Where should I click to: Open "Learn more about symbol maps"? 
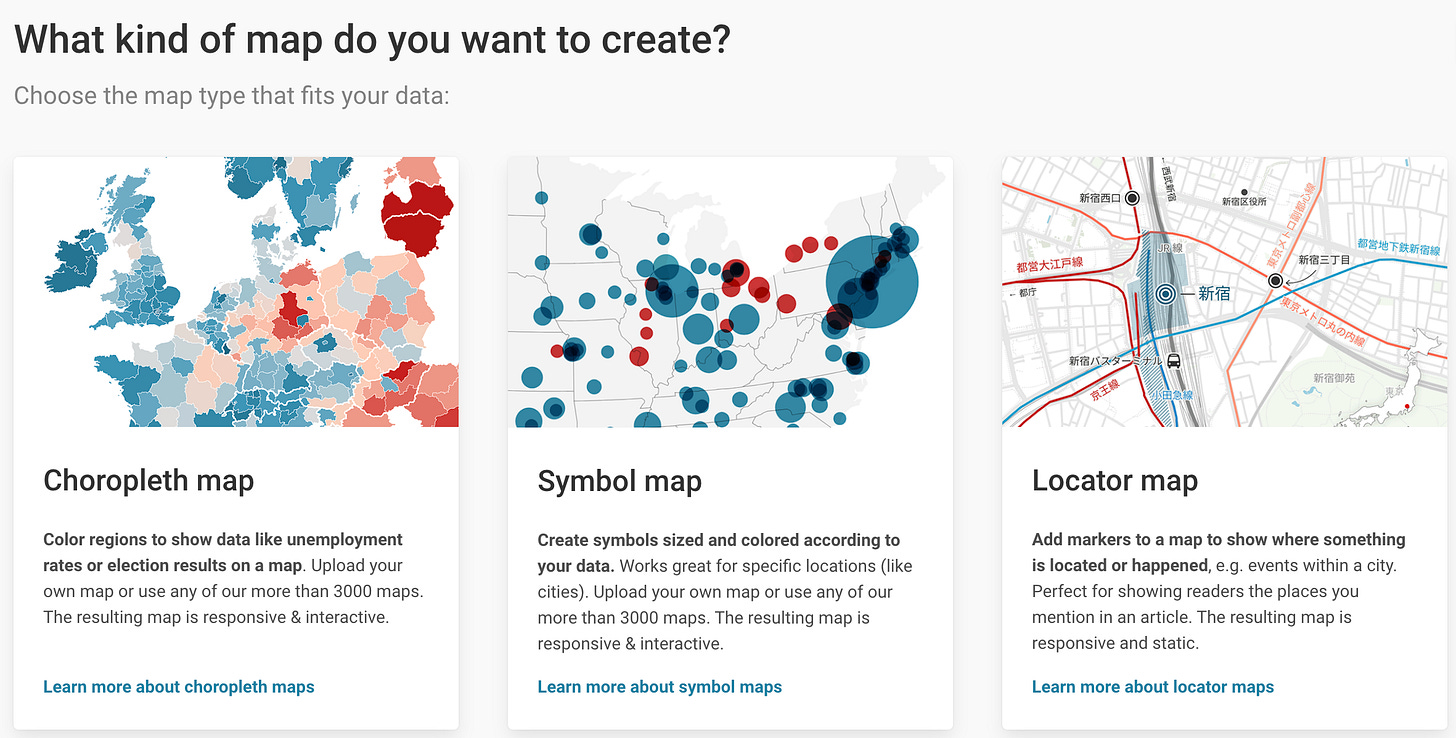pyautogui.click(x=659, y=687)
